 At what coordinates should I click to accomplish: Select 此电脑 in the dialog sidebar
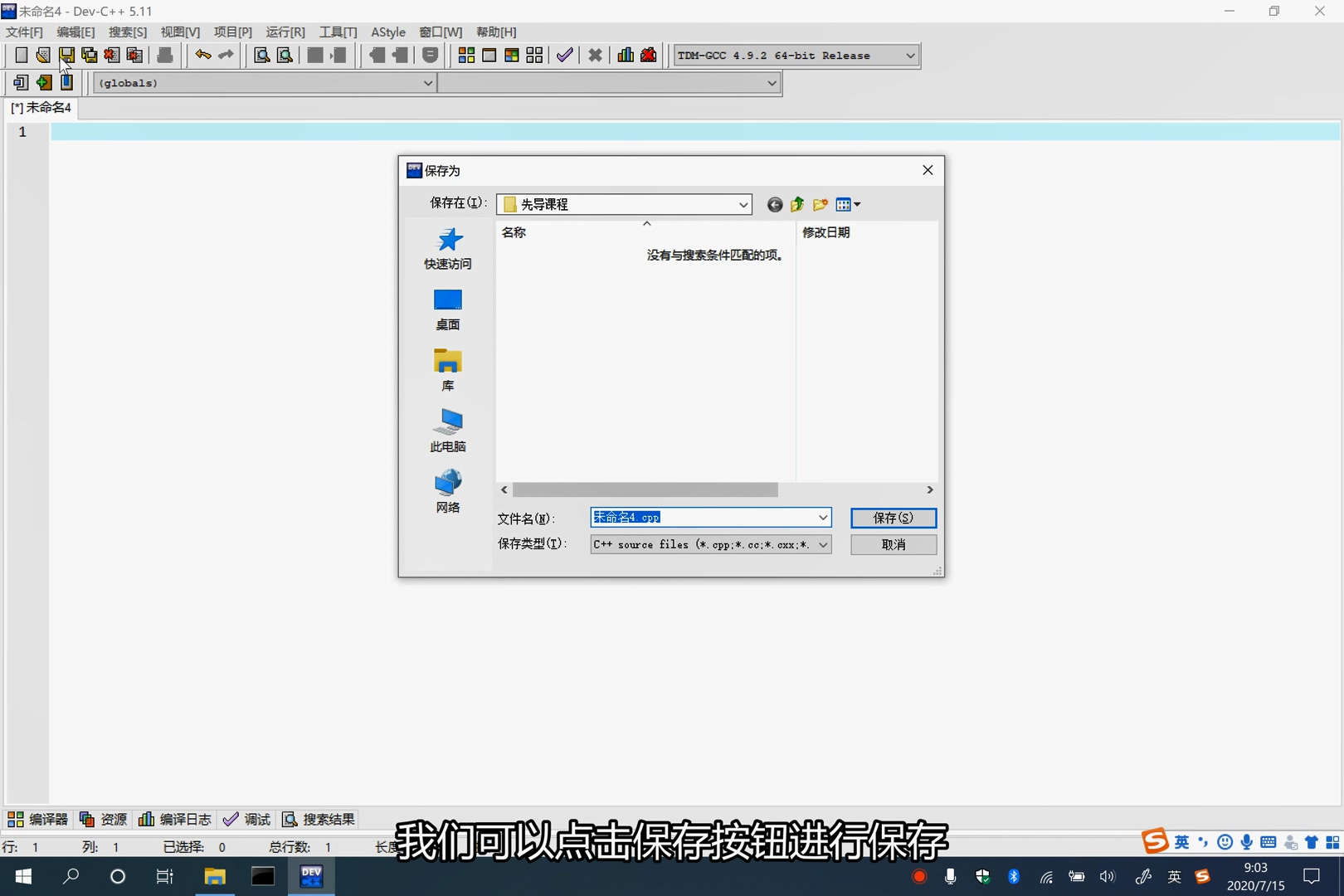tap(448, 431)
